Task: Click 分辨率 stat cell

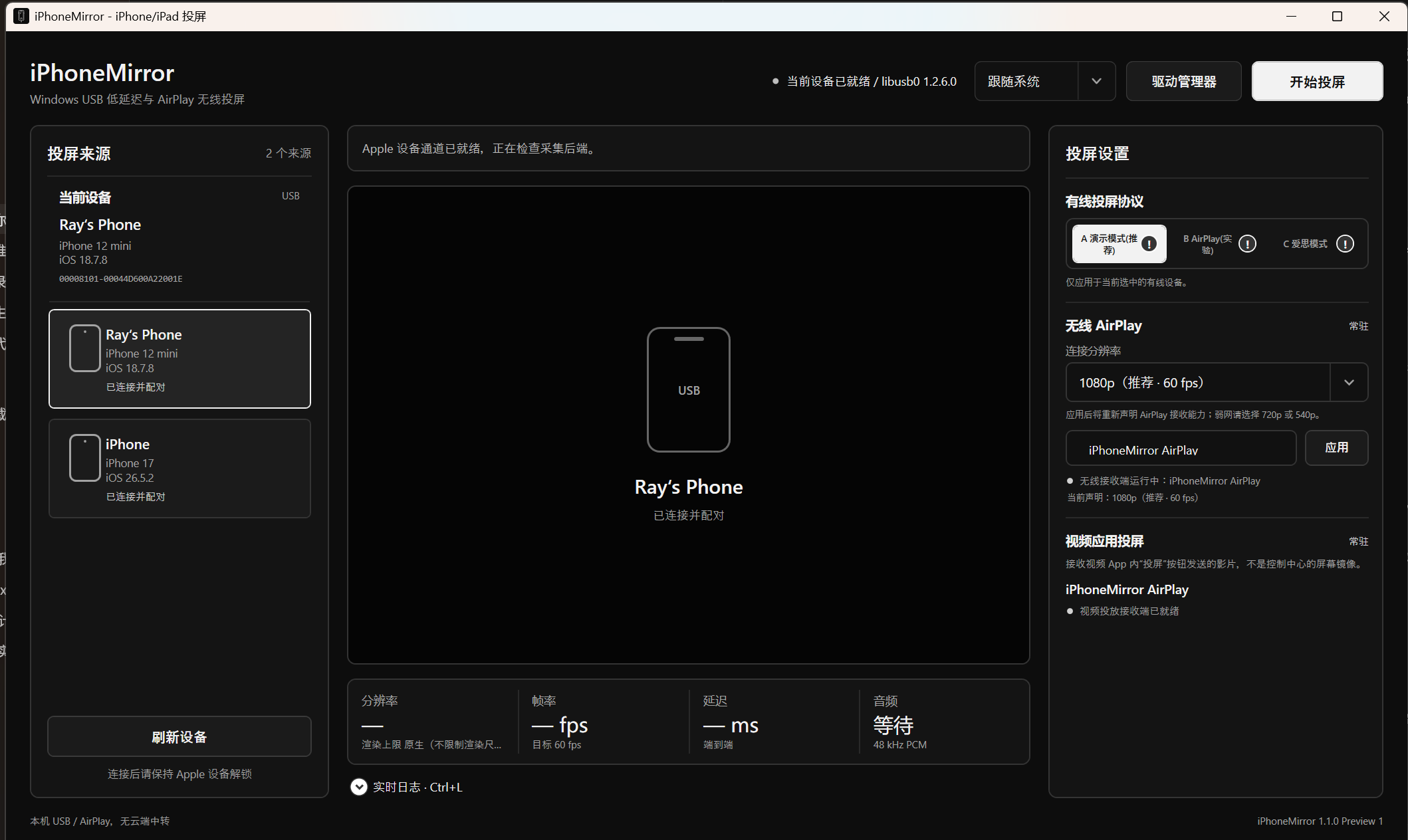Action: click(432, 722)
